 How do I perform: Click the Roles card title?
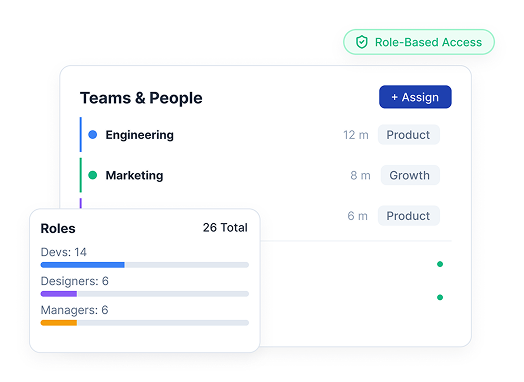click(x=58, y=229)
